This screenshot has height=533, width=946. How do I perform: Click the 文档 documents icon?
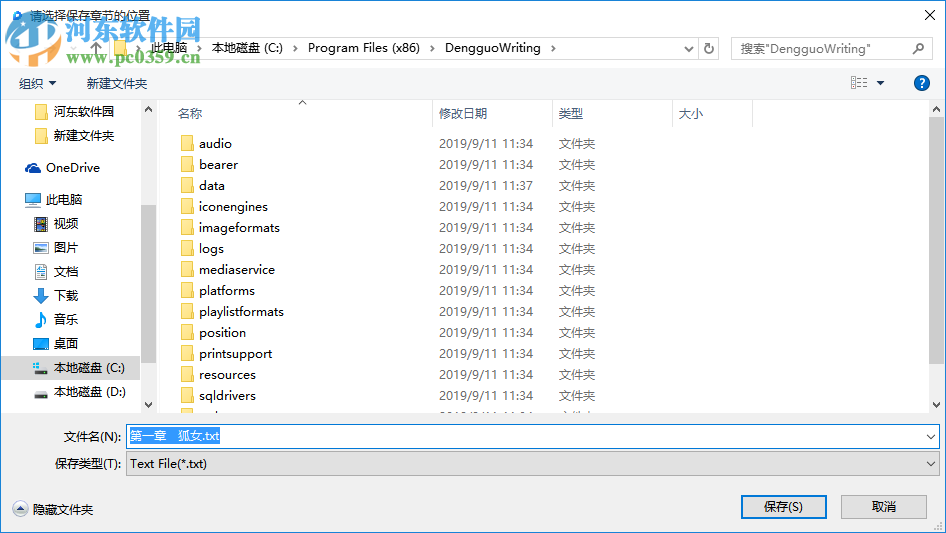[x=40, y=272]
